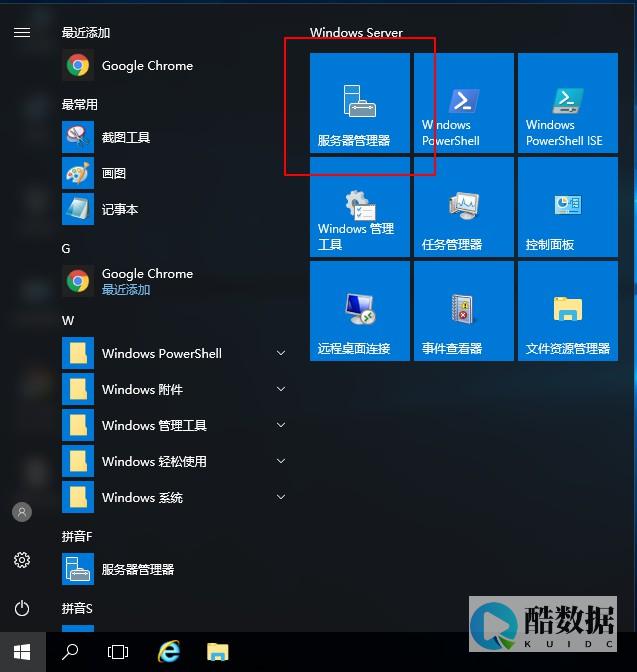The width and height of the screenshot is (637, 672).
Task: Click the hamburger menu icon
Action: [22, 33]
